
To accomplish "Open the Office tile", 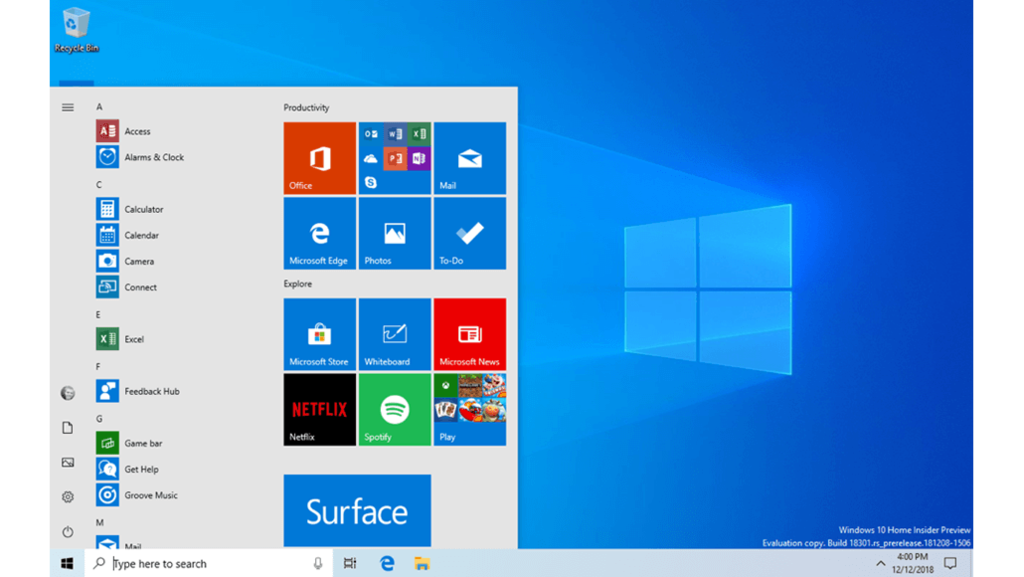I will [319, 158].
